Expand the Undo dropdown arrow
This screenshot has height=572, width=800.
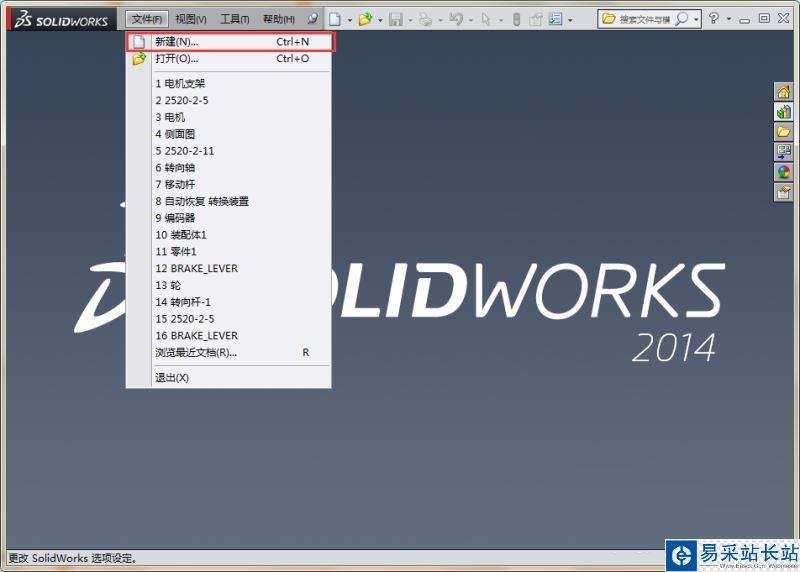470,20
